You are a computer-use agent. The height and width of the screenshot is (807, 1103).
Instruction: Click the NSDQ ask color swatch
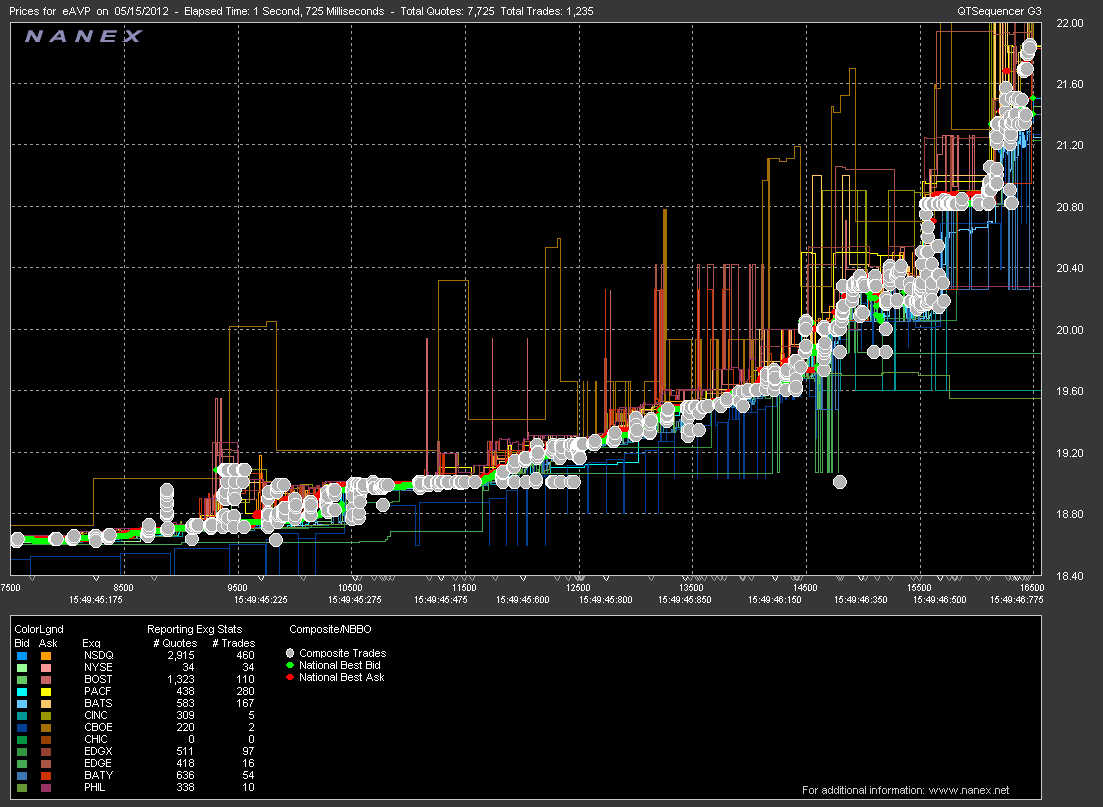(46, 656)
